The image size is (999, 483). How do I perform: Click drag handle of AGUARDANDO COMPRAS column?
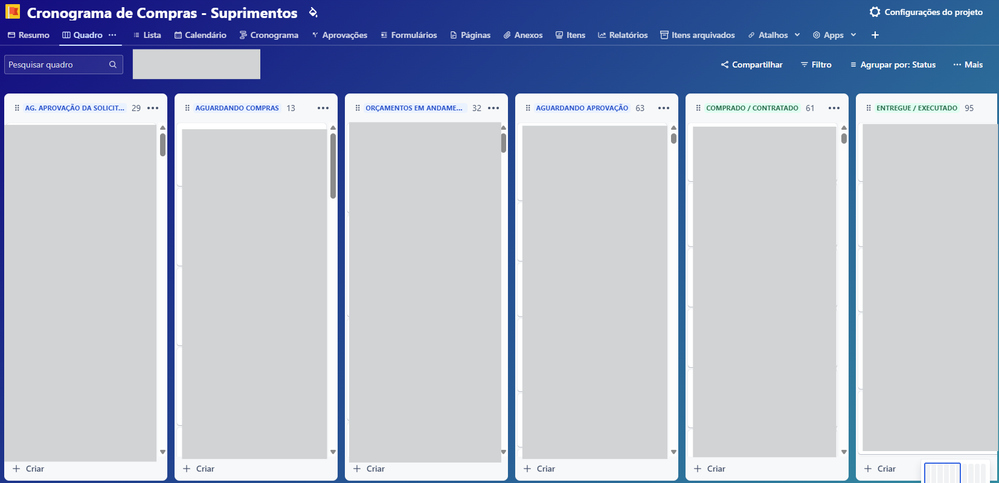point(187,108)
